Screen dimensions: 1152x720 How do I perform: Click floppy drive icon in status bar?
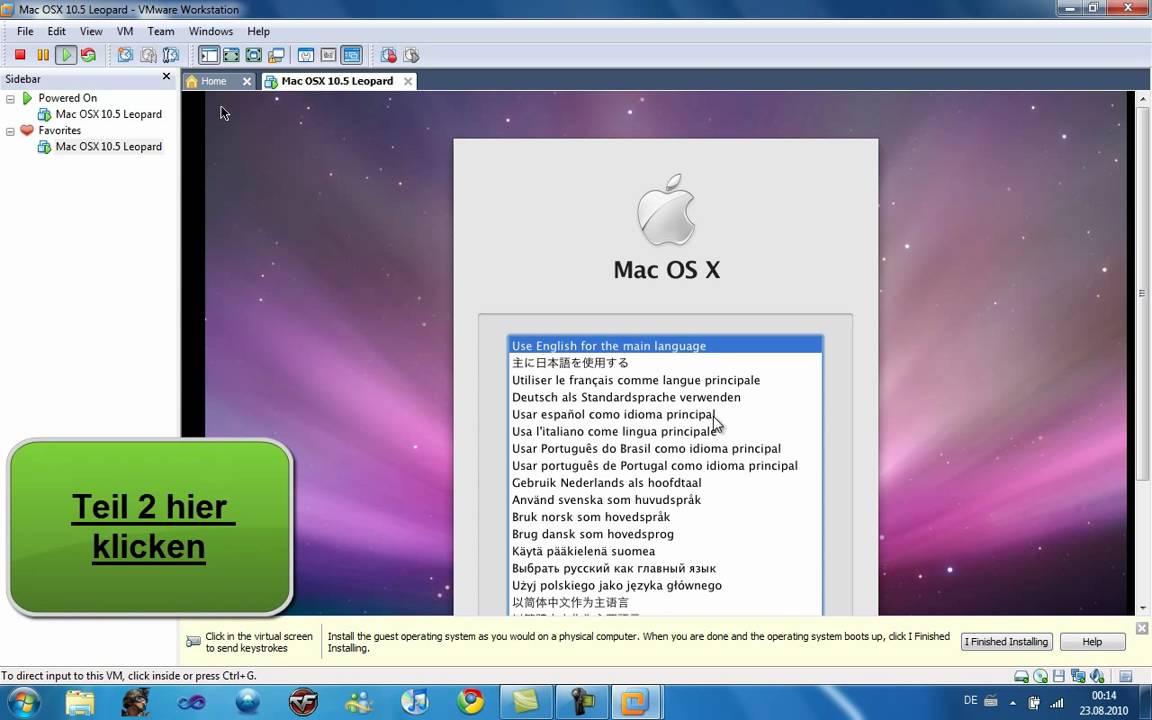[1059, 676]
